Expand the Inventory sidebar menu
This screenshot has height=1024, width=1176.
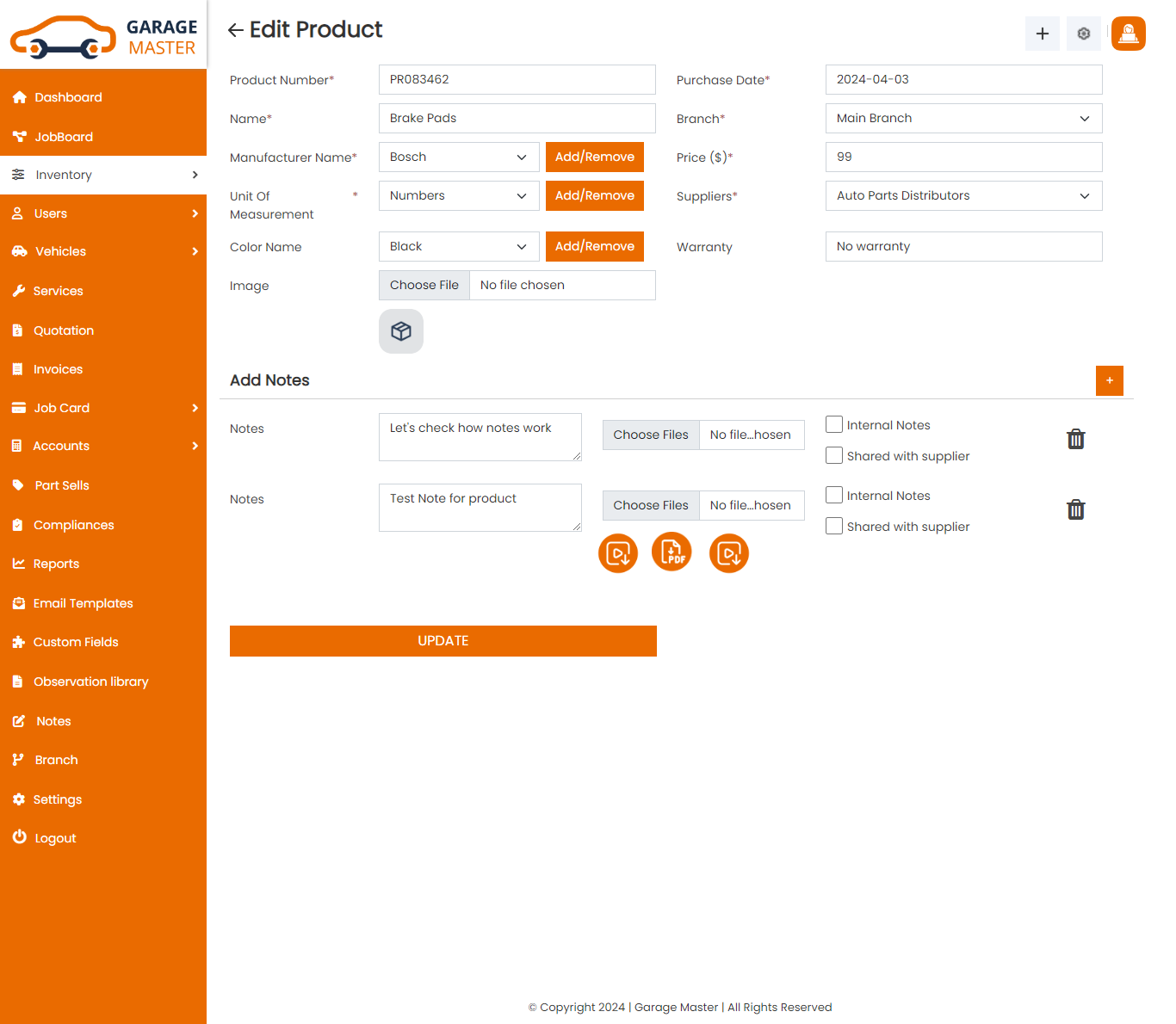(x=103, y=175)
